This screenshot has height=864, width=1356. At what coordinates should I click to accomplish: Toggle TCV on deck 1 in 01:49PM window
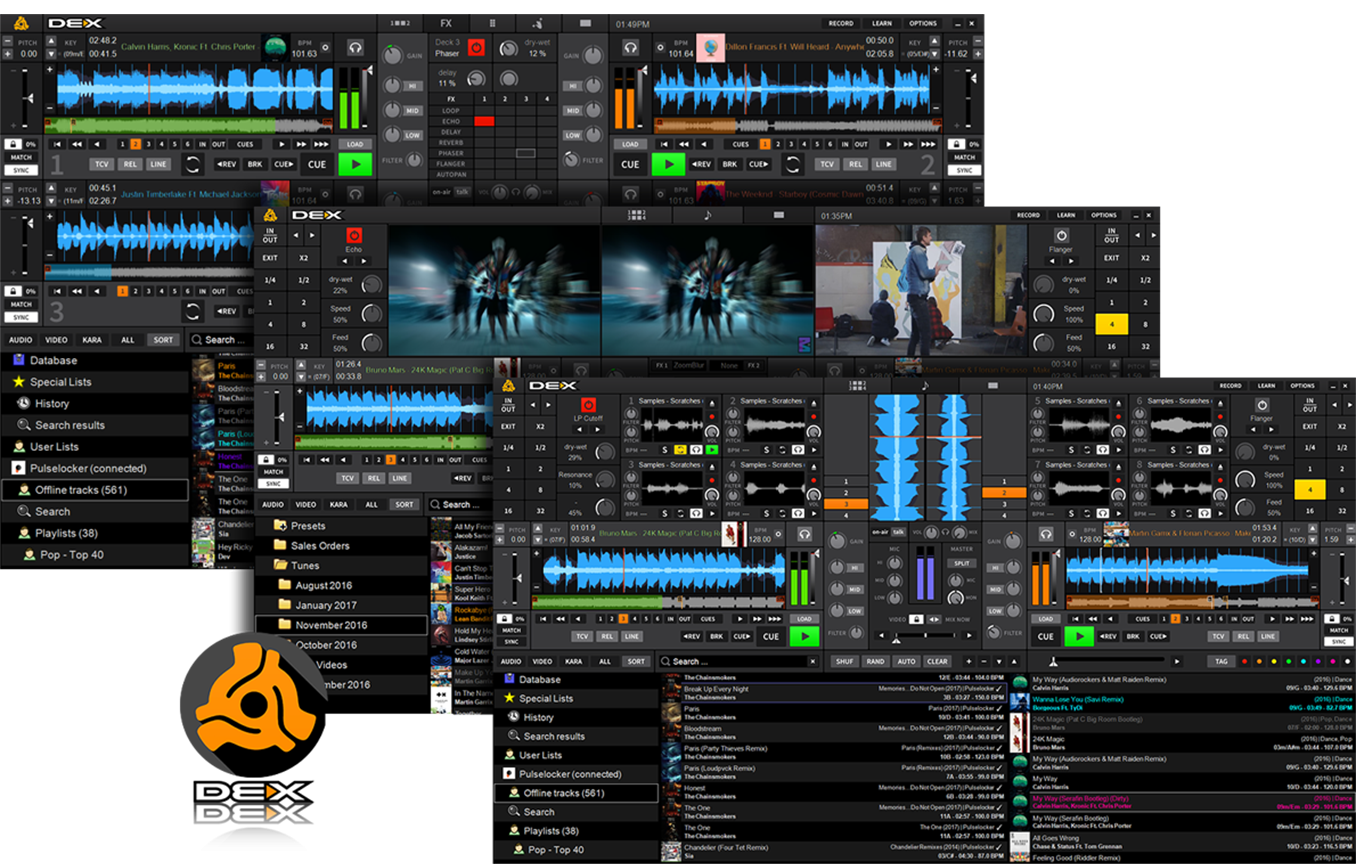tap(102, 164)
